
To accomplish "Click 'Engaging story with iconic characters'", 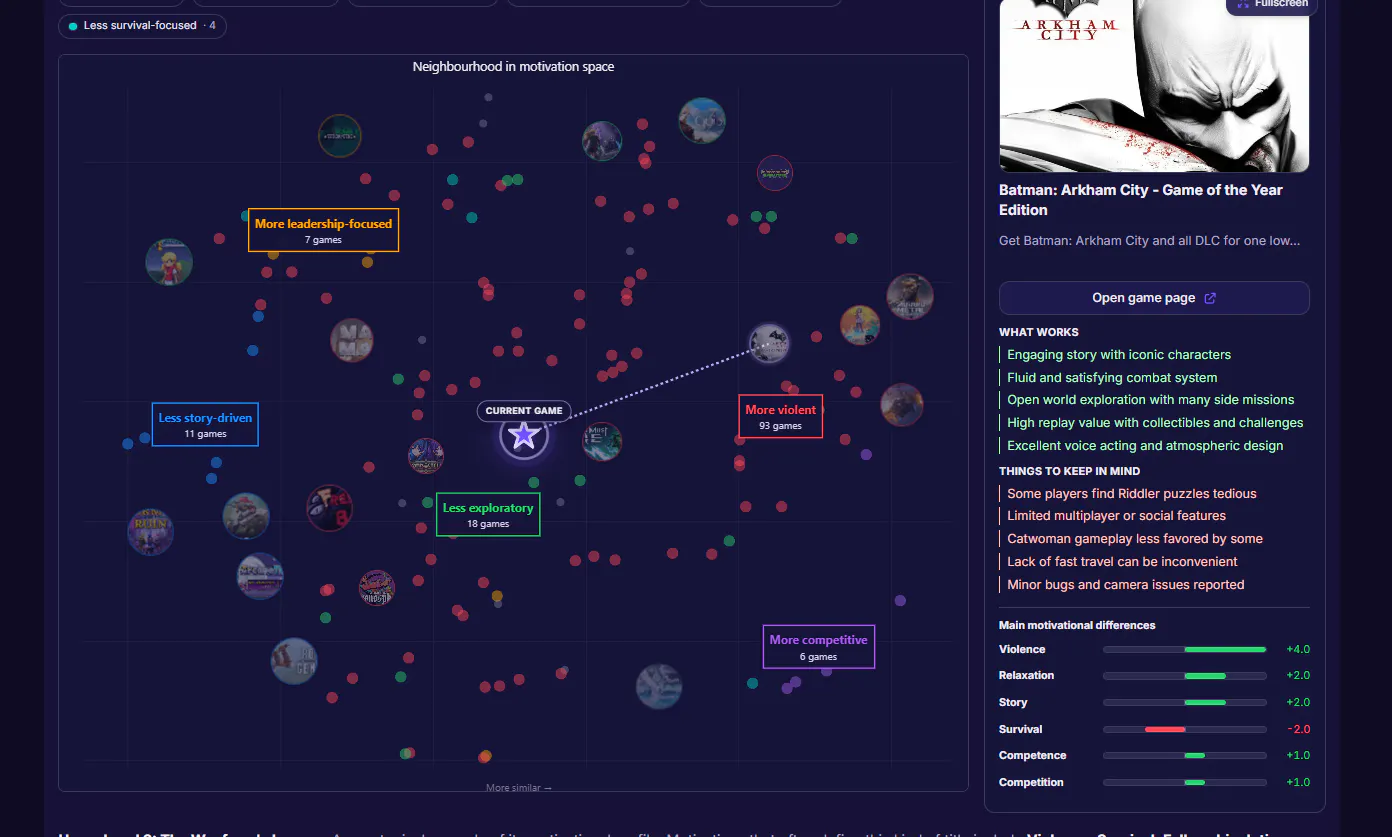I will (1119, 355).
